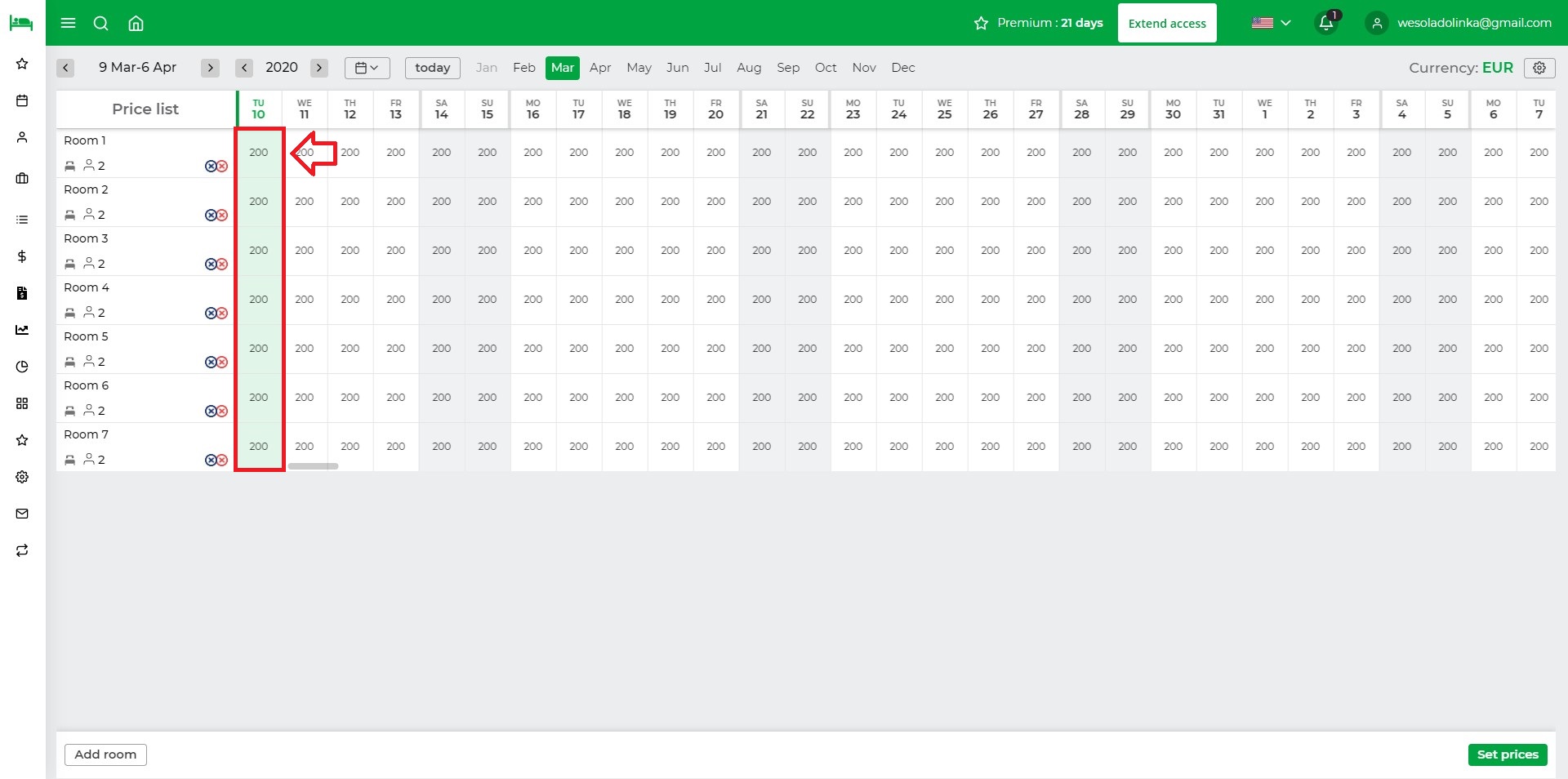Click Room 3 price cell for MO 16
The image size is (1568, 779).
533,251
